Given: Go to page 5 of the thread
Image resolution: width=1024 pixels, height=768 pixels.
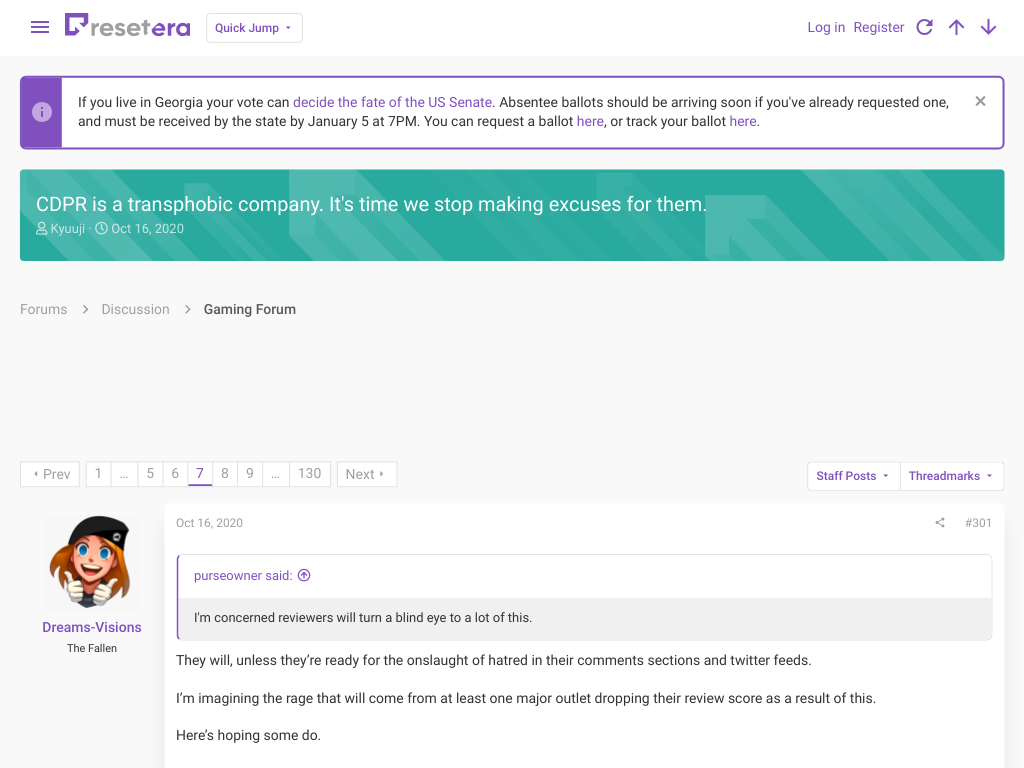Looking at the screenshot, I should [150, 474].
